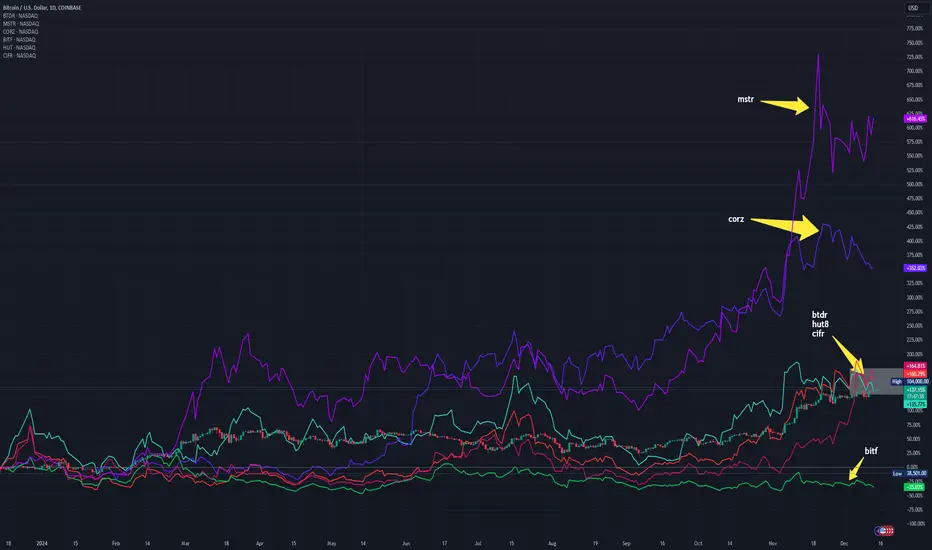932x550 pixels.
Task: Click the Feb label on time axis
Action: [116, 543]
